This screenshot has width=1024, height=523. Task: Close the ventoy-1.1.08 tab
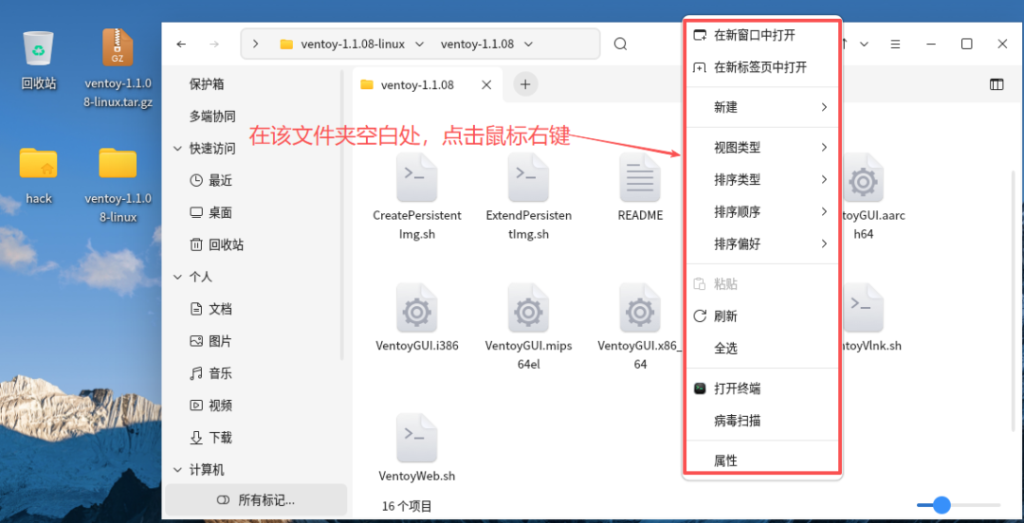(x=486, y=85)
